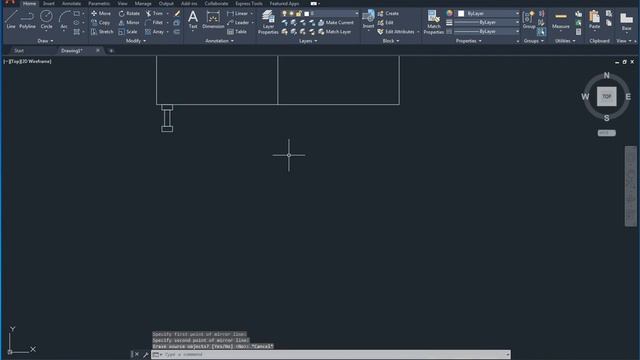Click Match Layer button
This screenshot has width=640, height=360.
click(334, 31)
